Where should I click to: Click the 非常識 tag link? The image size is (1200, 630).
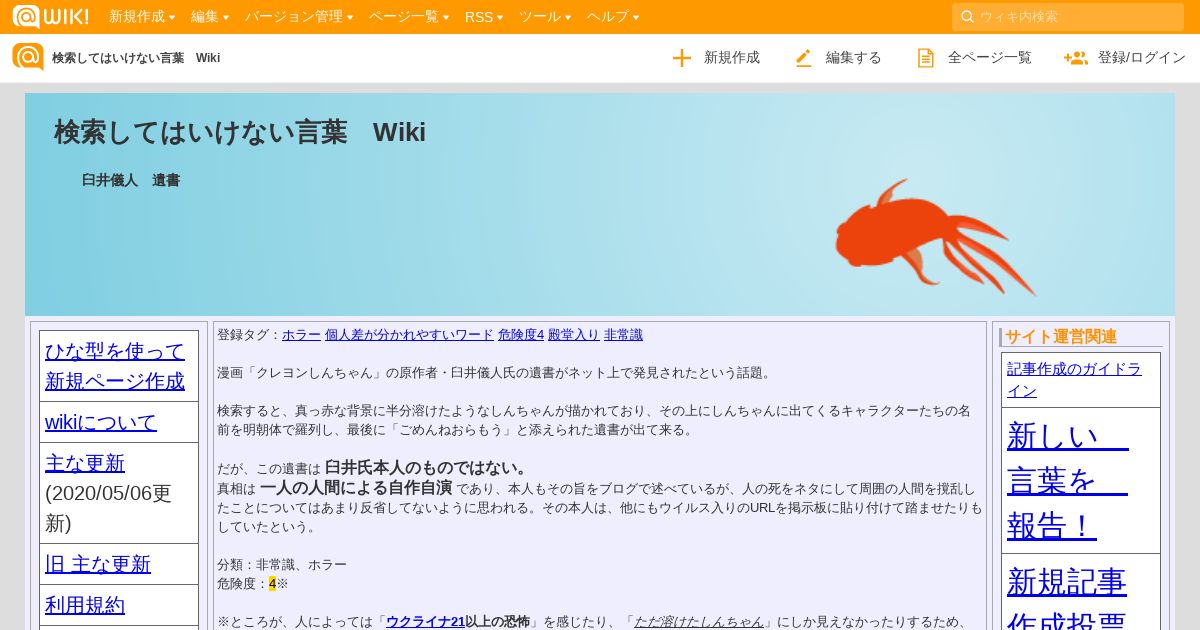coord(623,335)
